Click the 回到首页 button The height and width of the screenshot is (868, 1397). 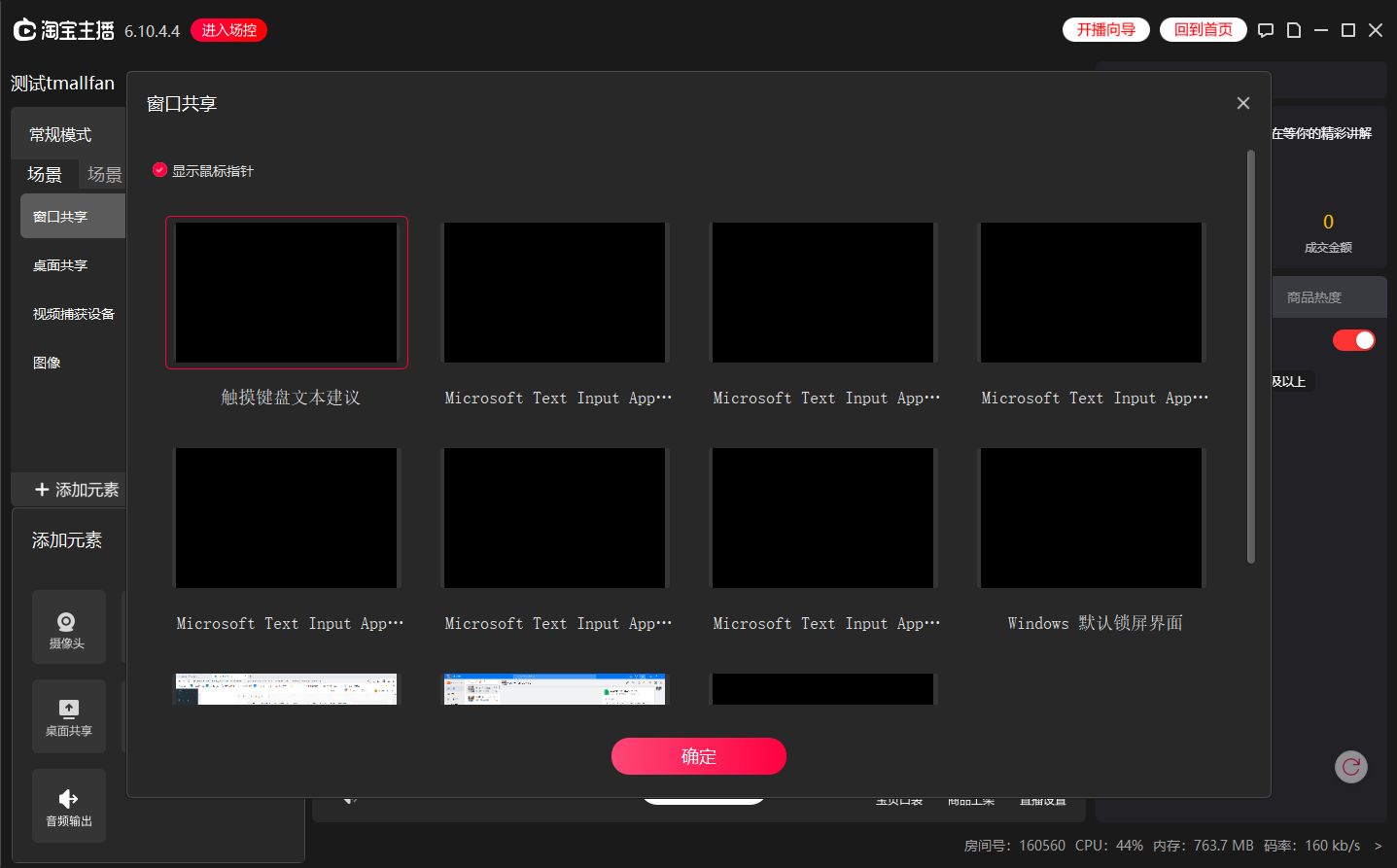point(1203,30)
